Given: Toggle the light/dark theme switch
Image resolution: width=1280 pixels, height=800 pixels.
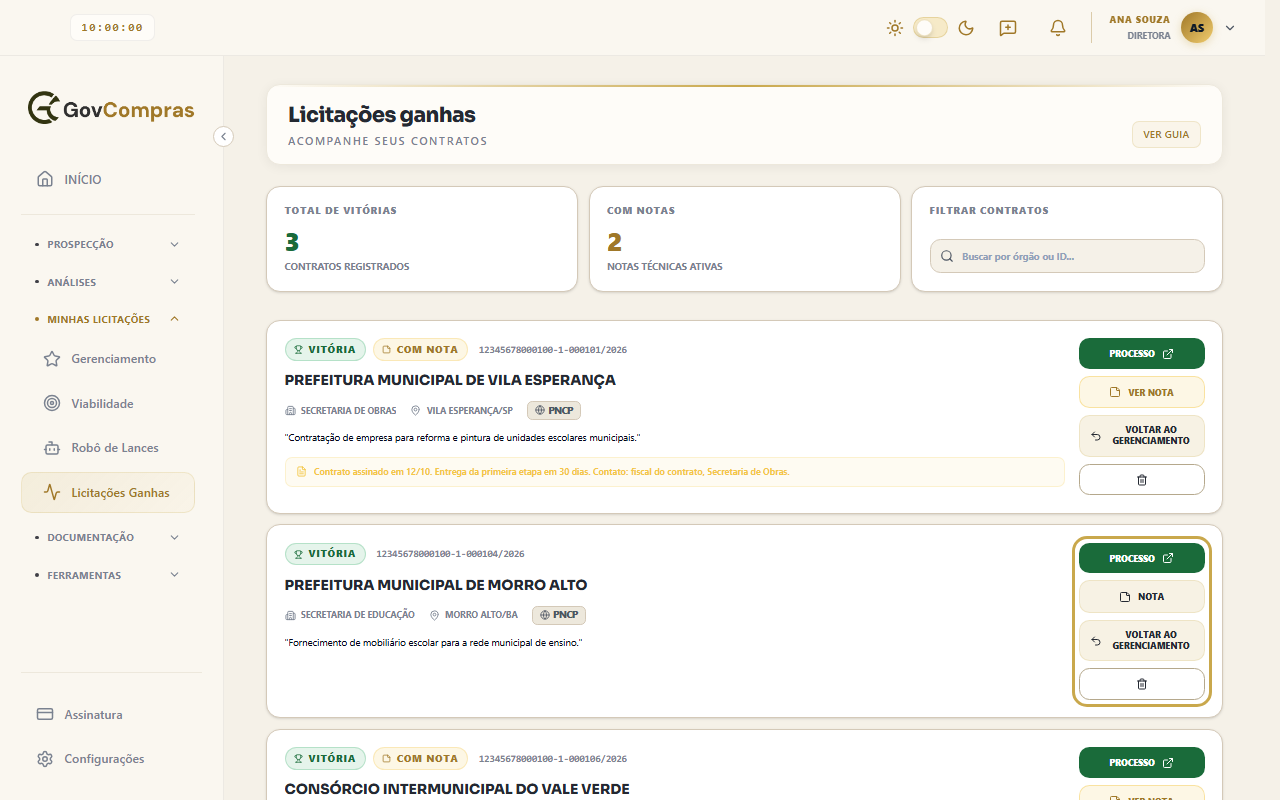Looking at the screenshot, I should [930, 28].
